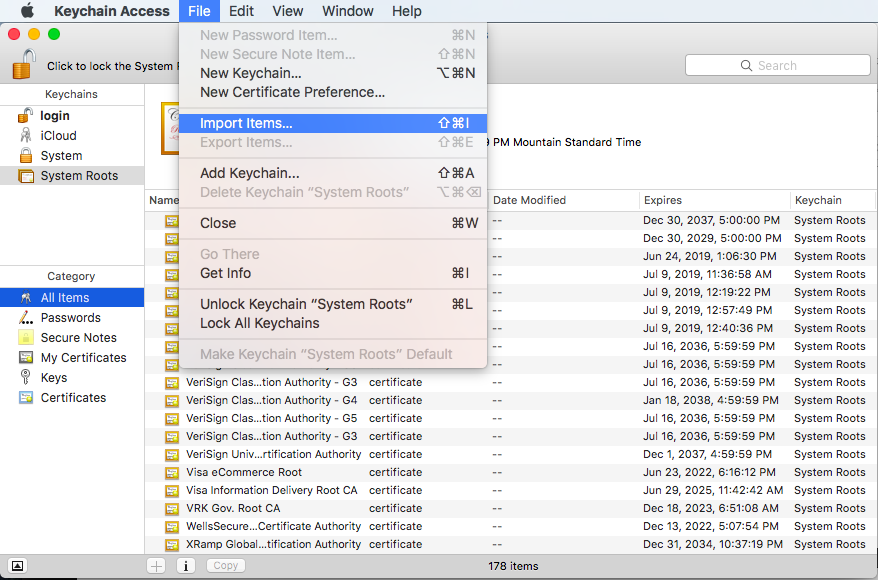Show Secure Notes category
This screenshot has height=580, width=878.
pyautogui.click(x=78, y=338)
